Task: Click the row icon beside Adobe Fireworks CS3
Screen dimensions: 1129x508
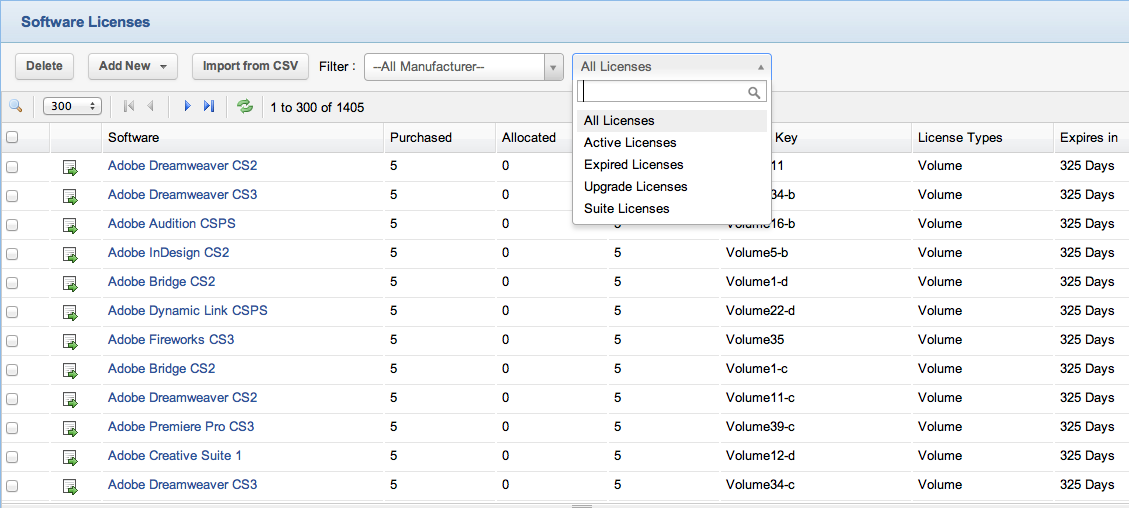Action: [x=71, y=341]
